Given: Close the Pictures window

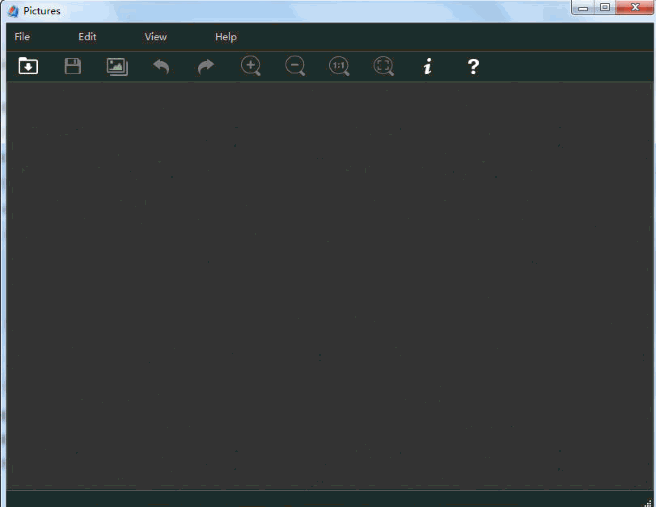Looking at the screenshot, I should click(635, 8).
